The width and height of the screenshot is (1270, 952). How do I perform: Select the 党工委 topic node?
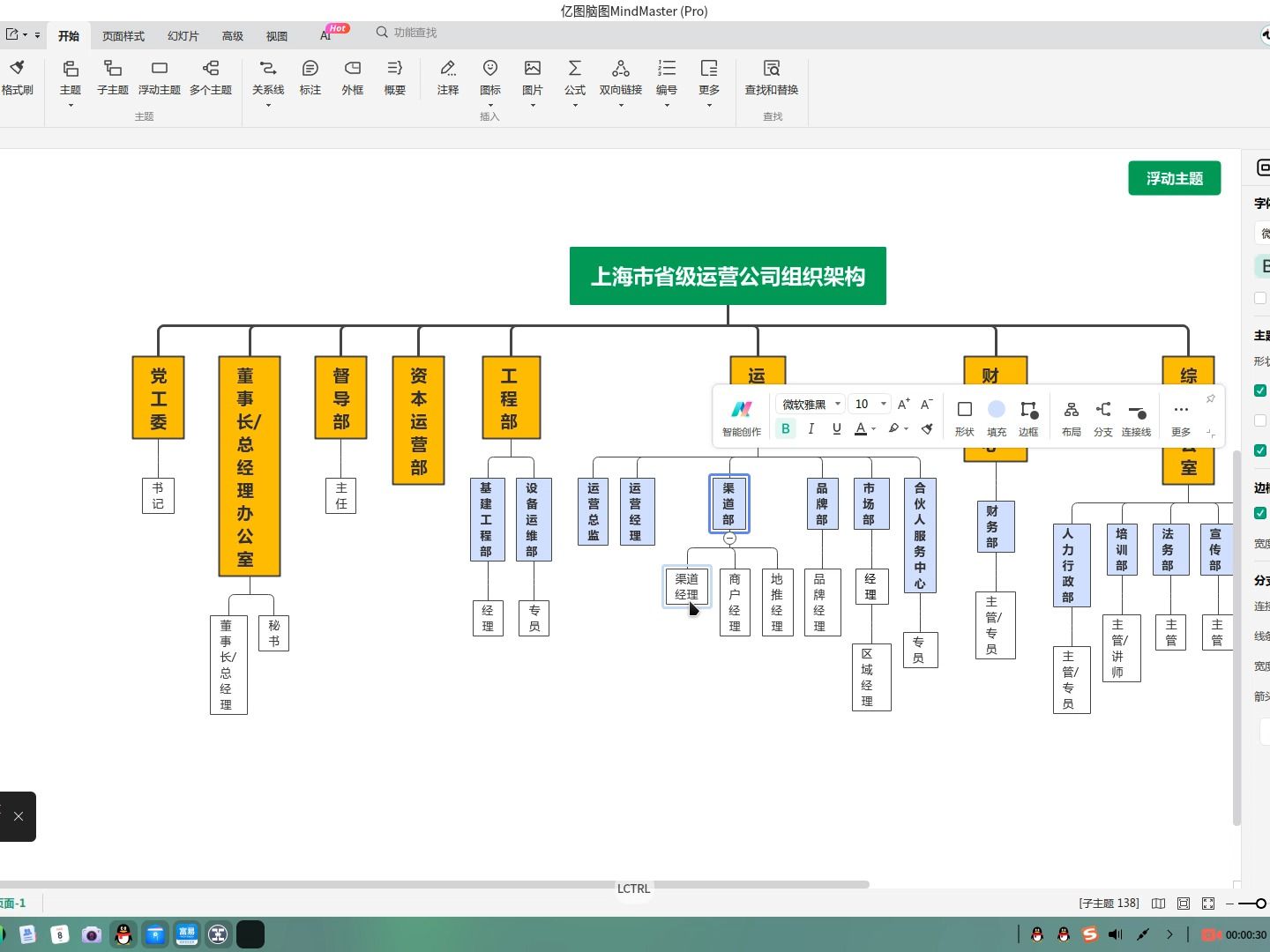tap(158, 398)
